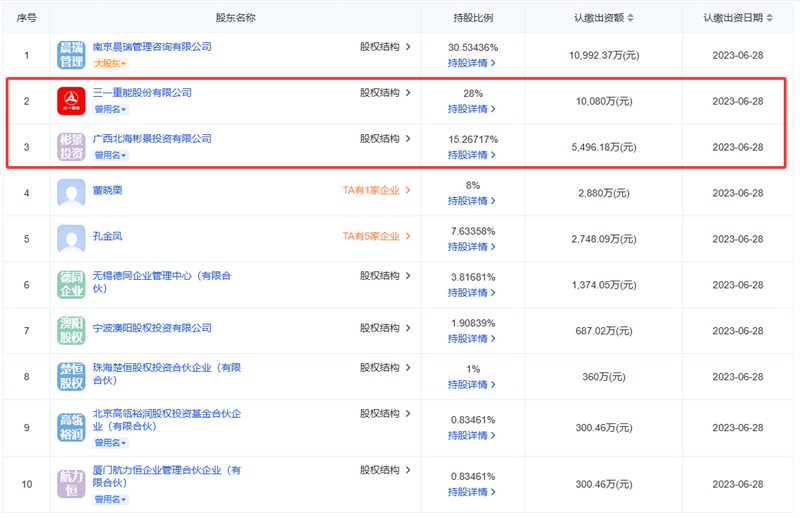Image resolution: width=800 pixels, height=518 pixels.
Task: Select the 2,748.09万(元) amount cell
Action: (604, 239)
